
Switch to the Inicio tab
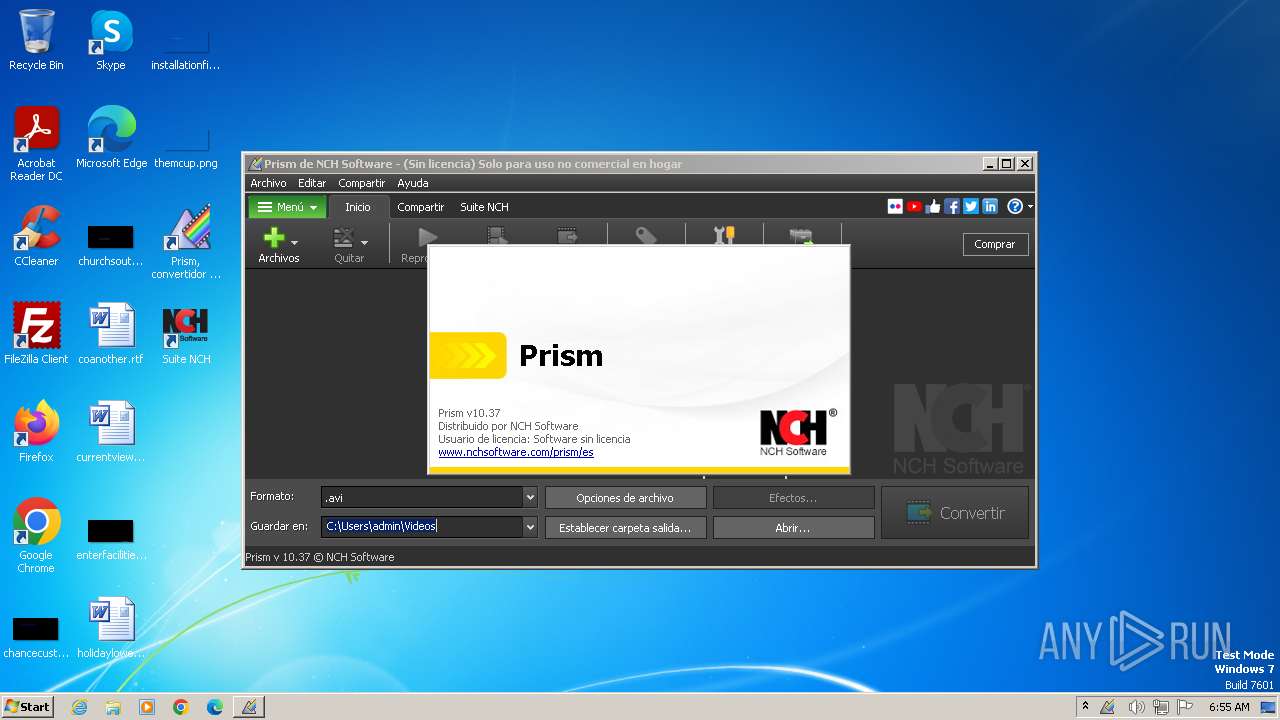tap(358, 207)
